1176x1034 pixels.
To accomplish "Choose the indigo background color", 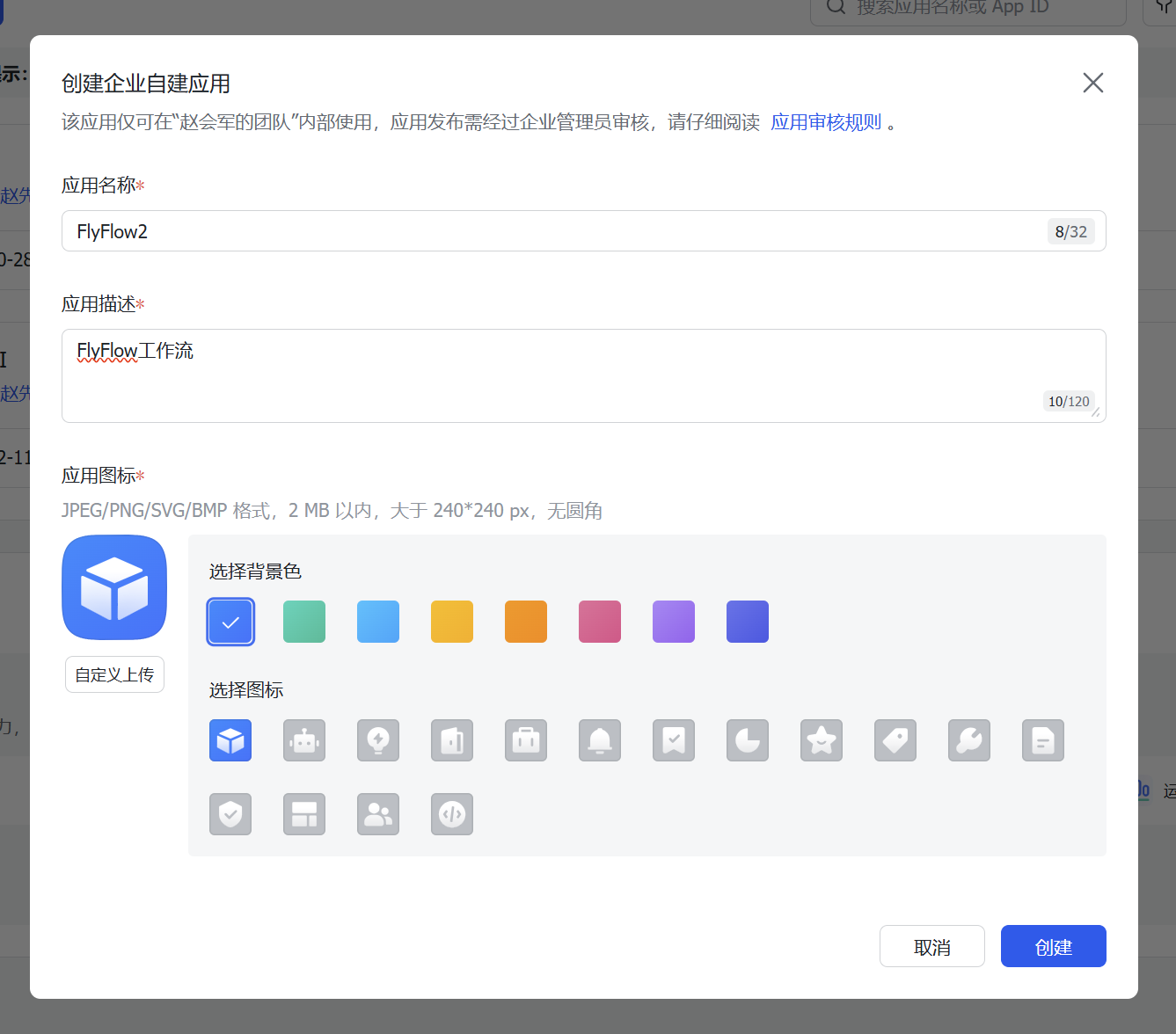I will 748,622.
